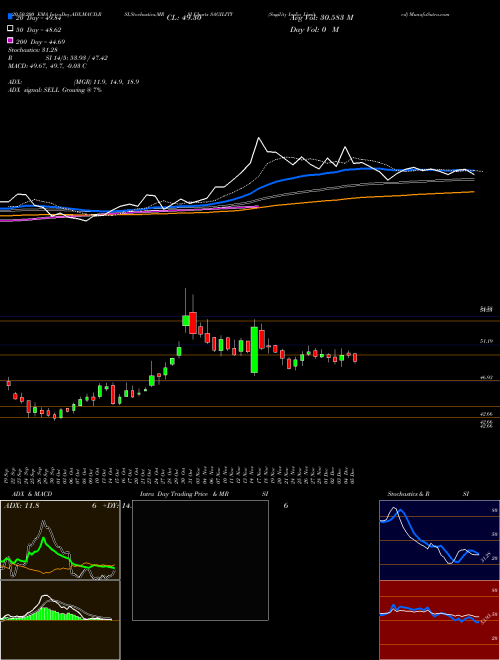Click the 'Stochastics: 31.28' reading

point(33,50)
